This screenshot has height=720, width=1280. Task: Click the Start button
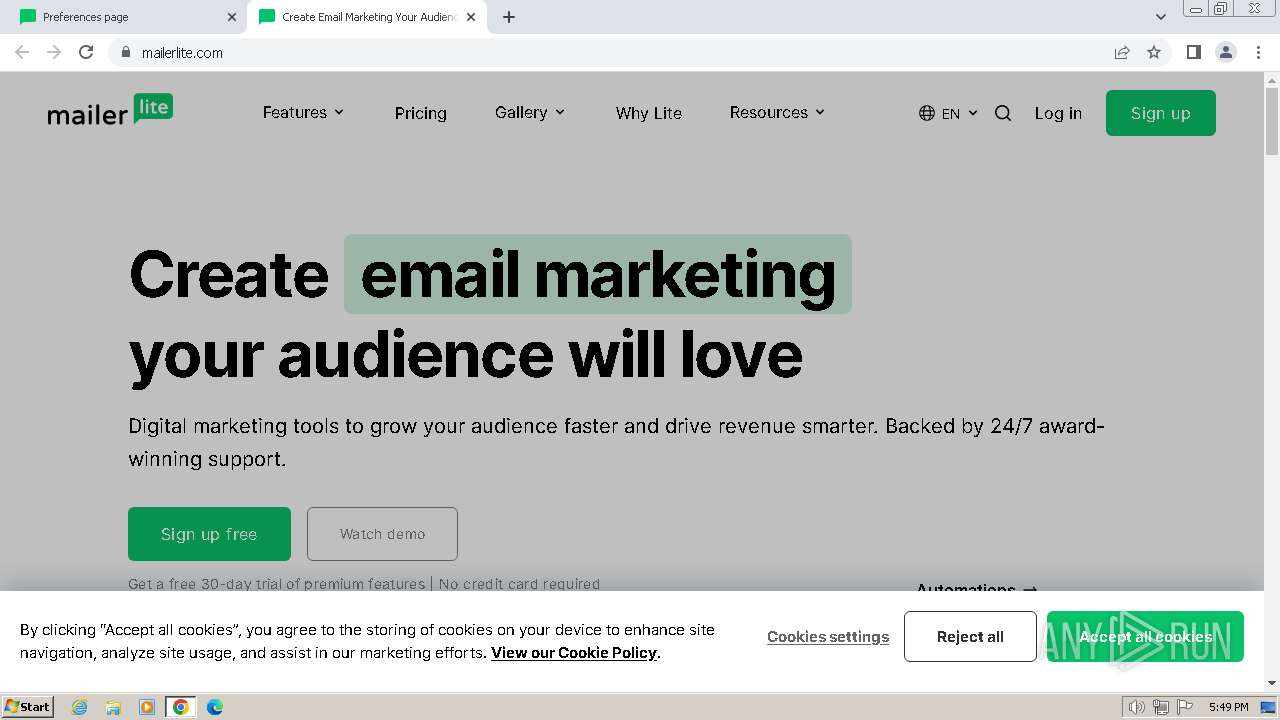click(x=28, y=707)
